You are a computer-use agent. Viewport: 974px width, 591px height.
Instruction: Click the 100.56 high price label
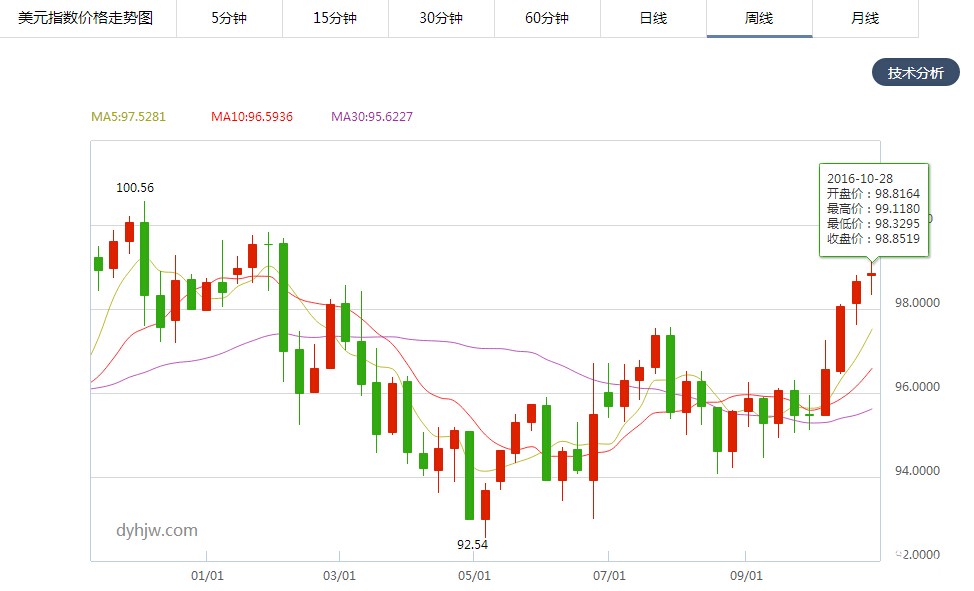tap(135, 187)
